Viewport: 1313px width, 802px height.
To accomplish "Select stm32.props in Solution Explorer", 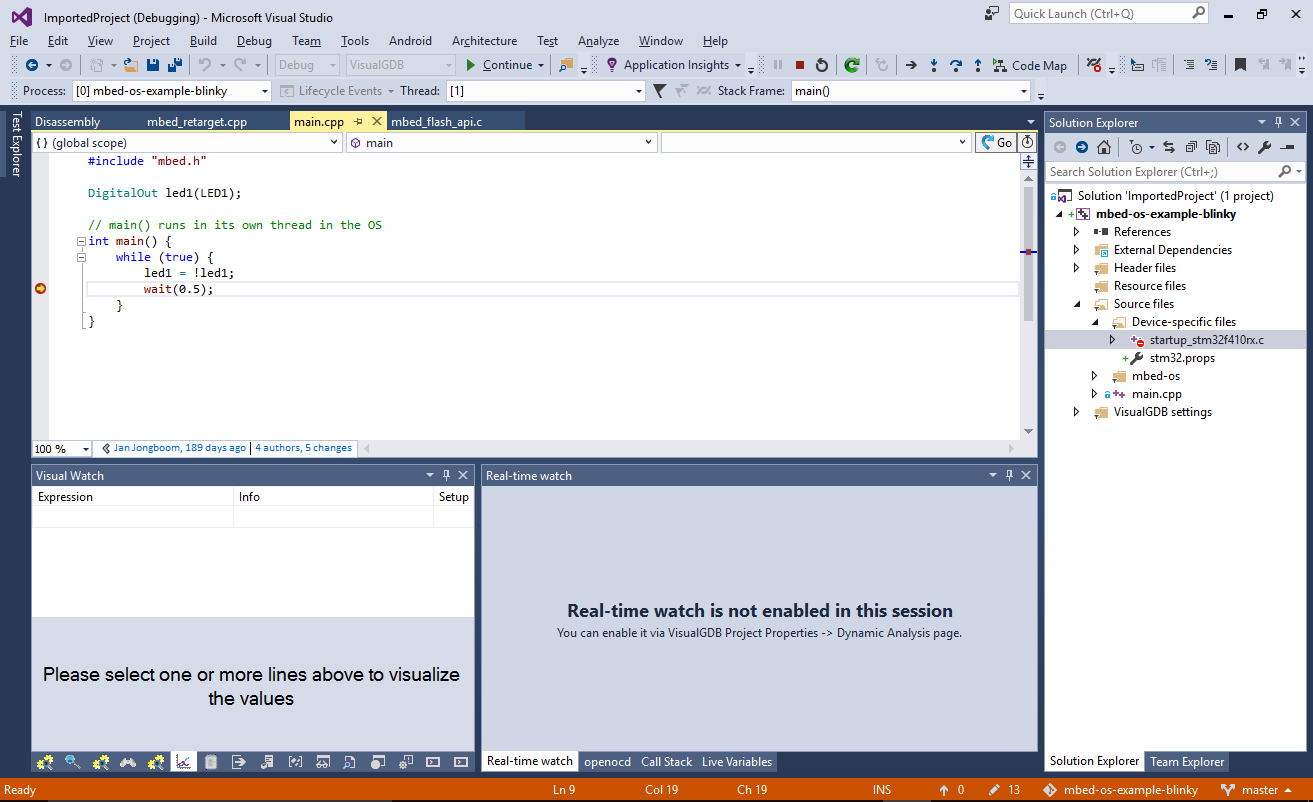I will [1182, 358].
